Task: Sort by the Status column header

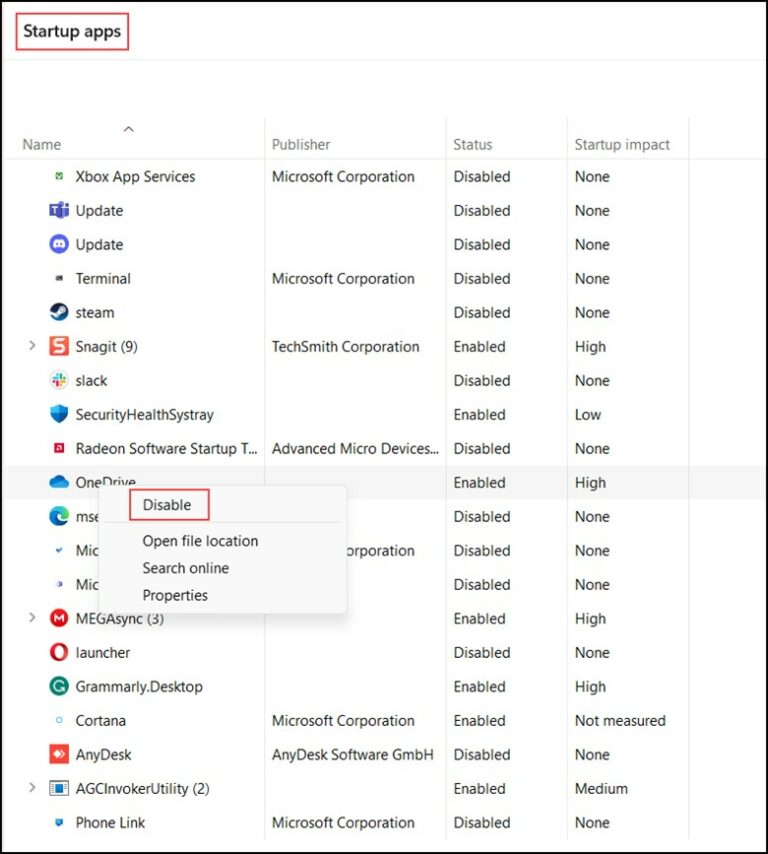Action: pyautogui.click(x=472, y=144)
